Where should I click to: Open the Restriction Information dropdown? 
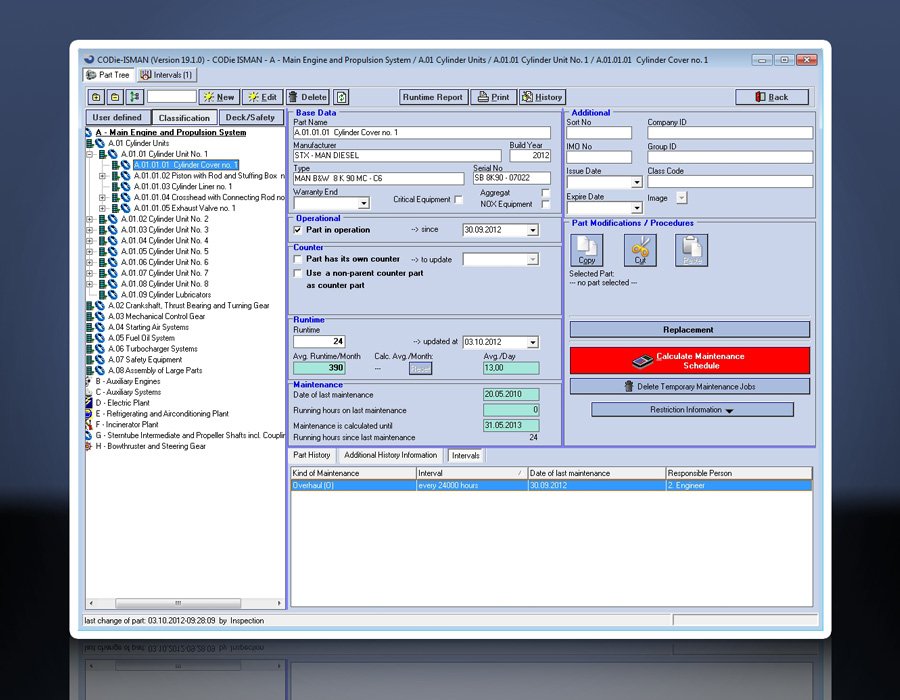tap(692, 410)
